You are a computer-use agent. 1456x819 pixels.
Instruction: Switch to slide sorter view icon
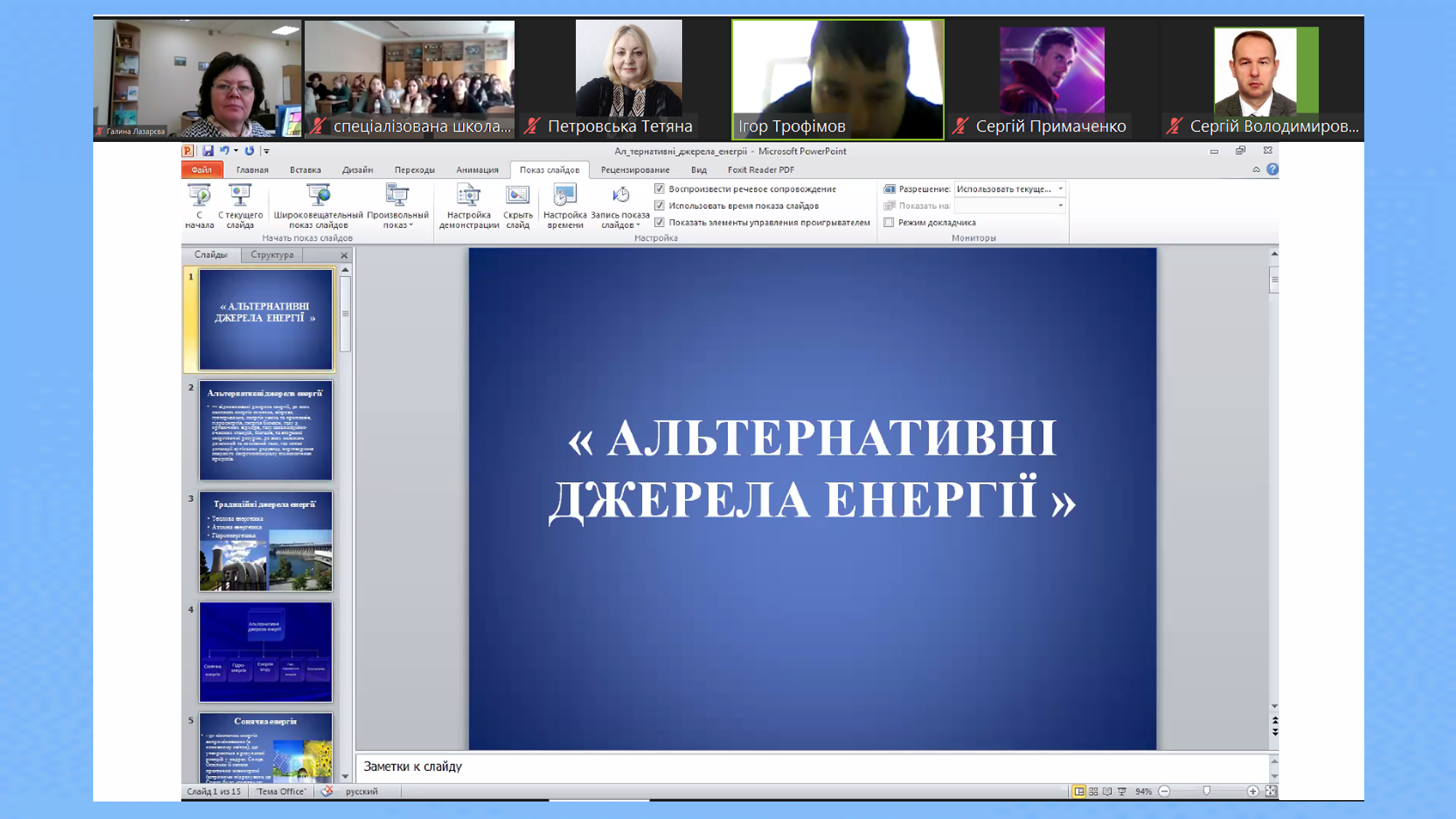1093,791
